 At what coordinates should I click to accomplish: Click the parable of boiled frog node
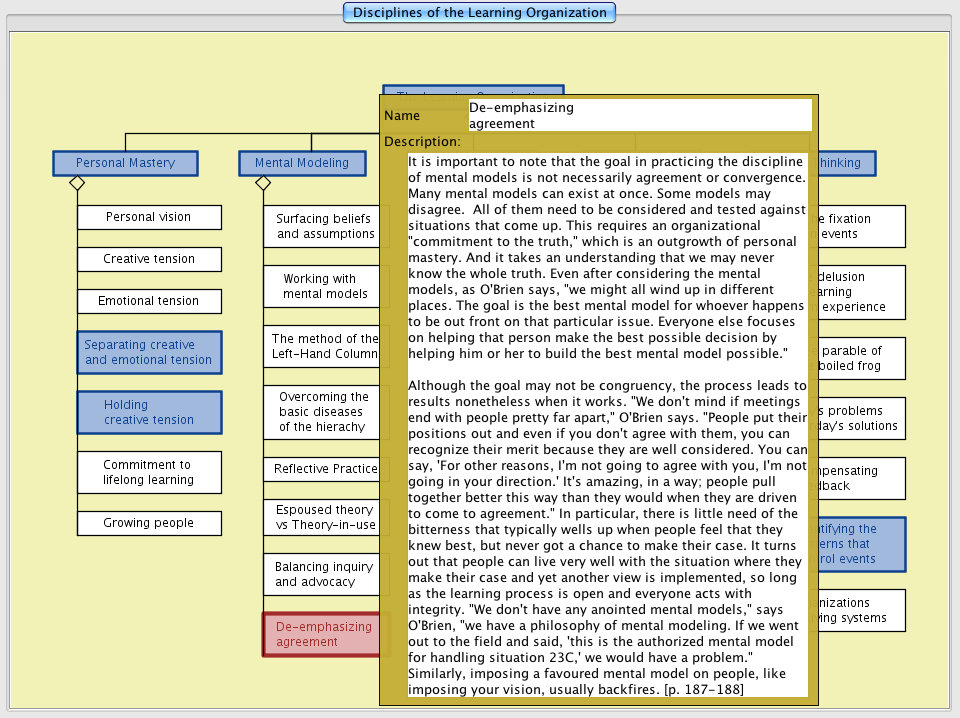862,358
